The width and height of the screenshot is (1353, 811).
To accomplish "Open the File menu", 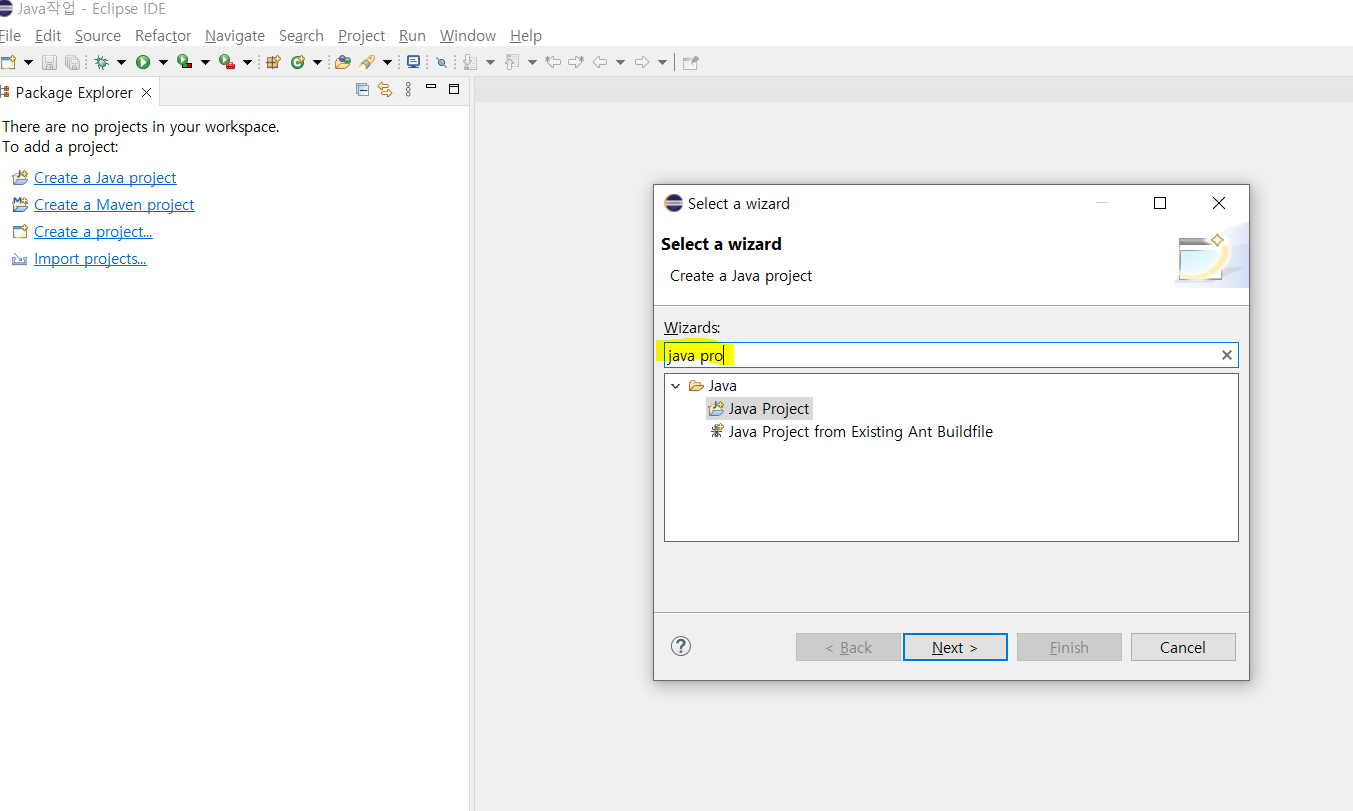I will click(10, 36).
